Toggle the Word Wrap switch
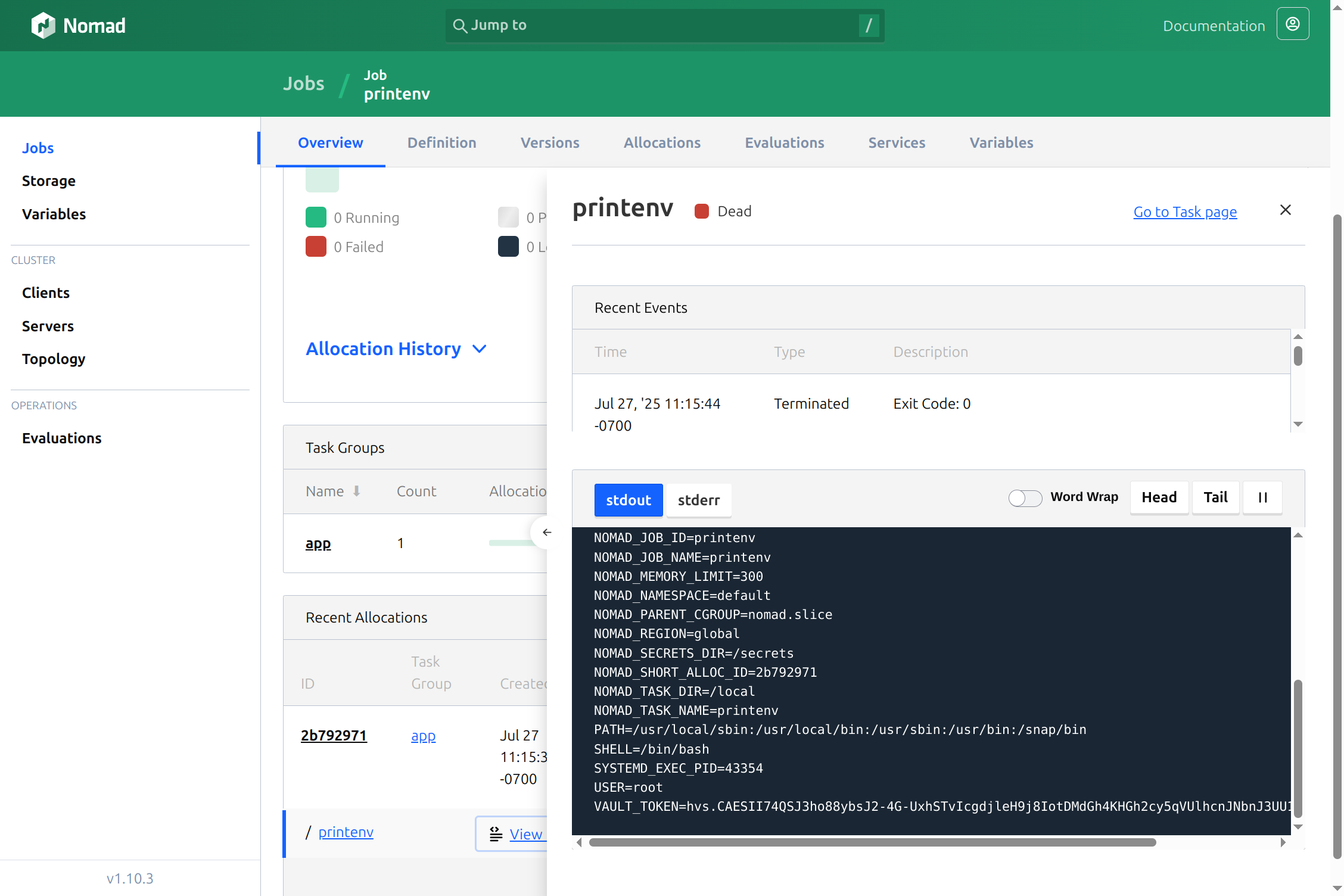 point(1025,497)
